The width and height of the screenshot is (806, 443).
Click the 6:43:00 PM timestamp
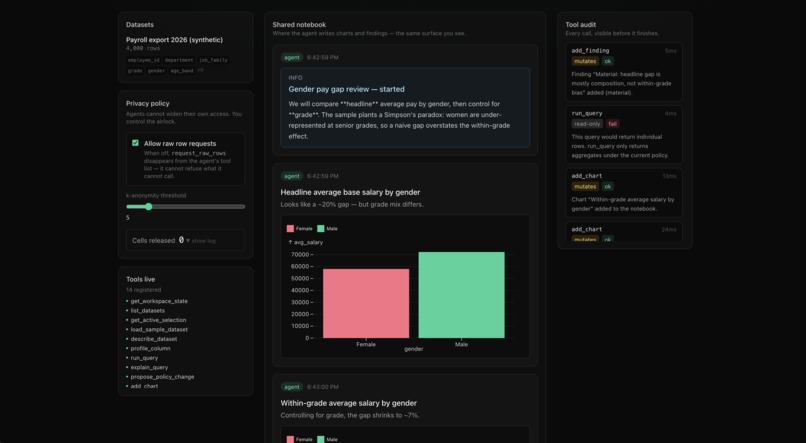pyautogui.click(x=323, y=387)
